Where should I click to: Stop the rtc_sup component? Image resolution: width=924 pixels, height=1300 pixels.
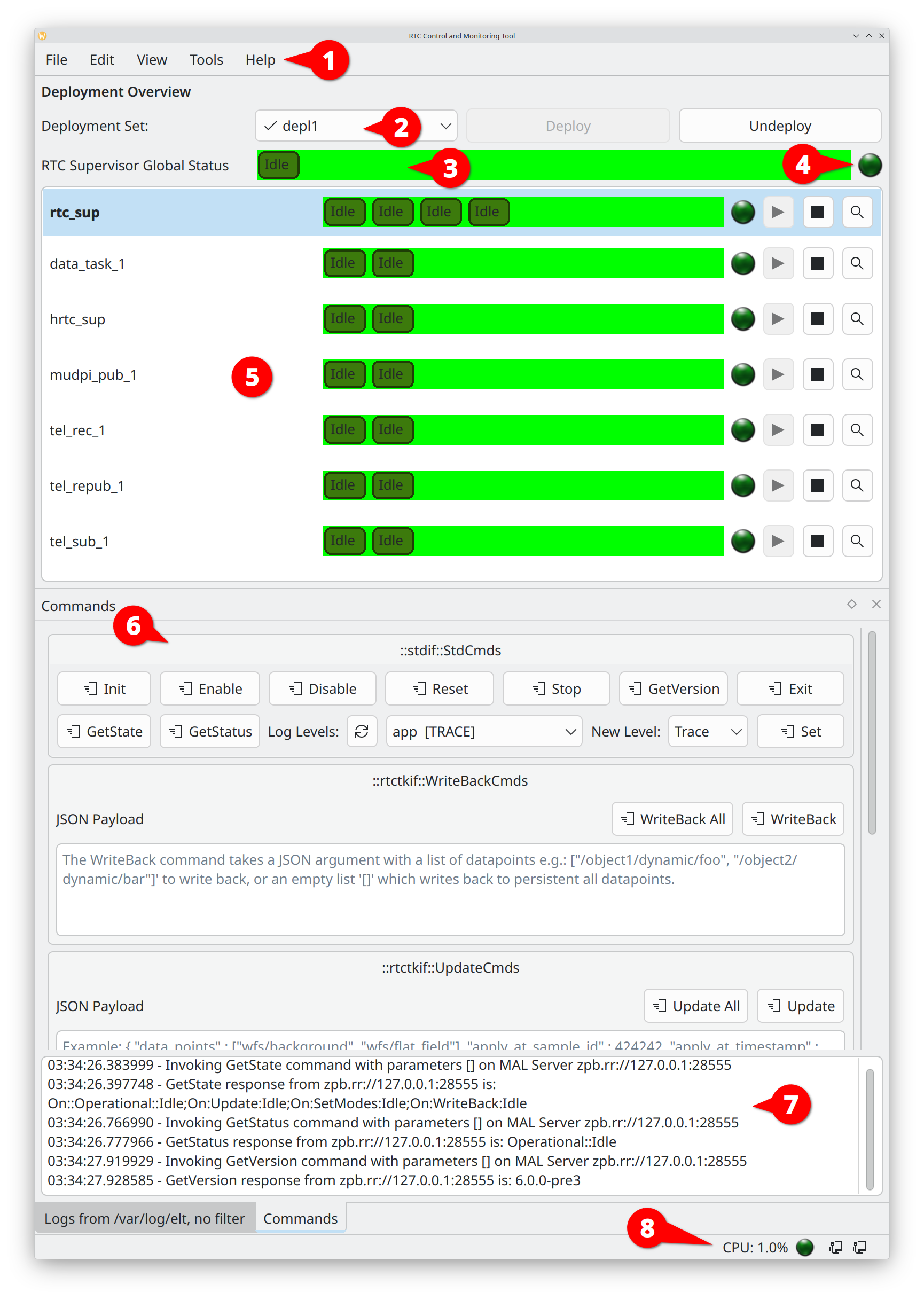click(818, 212)
